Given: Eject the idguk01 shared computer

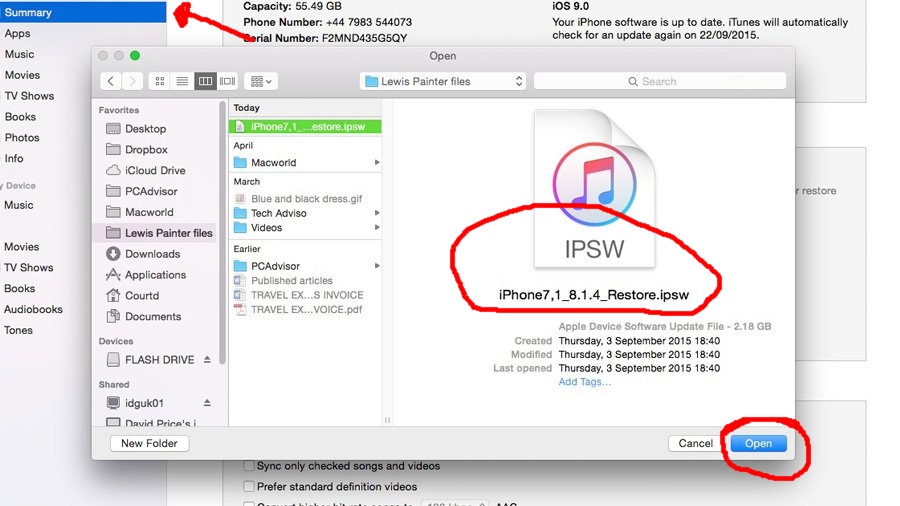Looking at the screenshot, I should pos(207,403).
